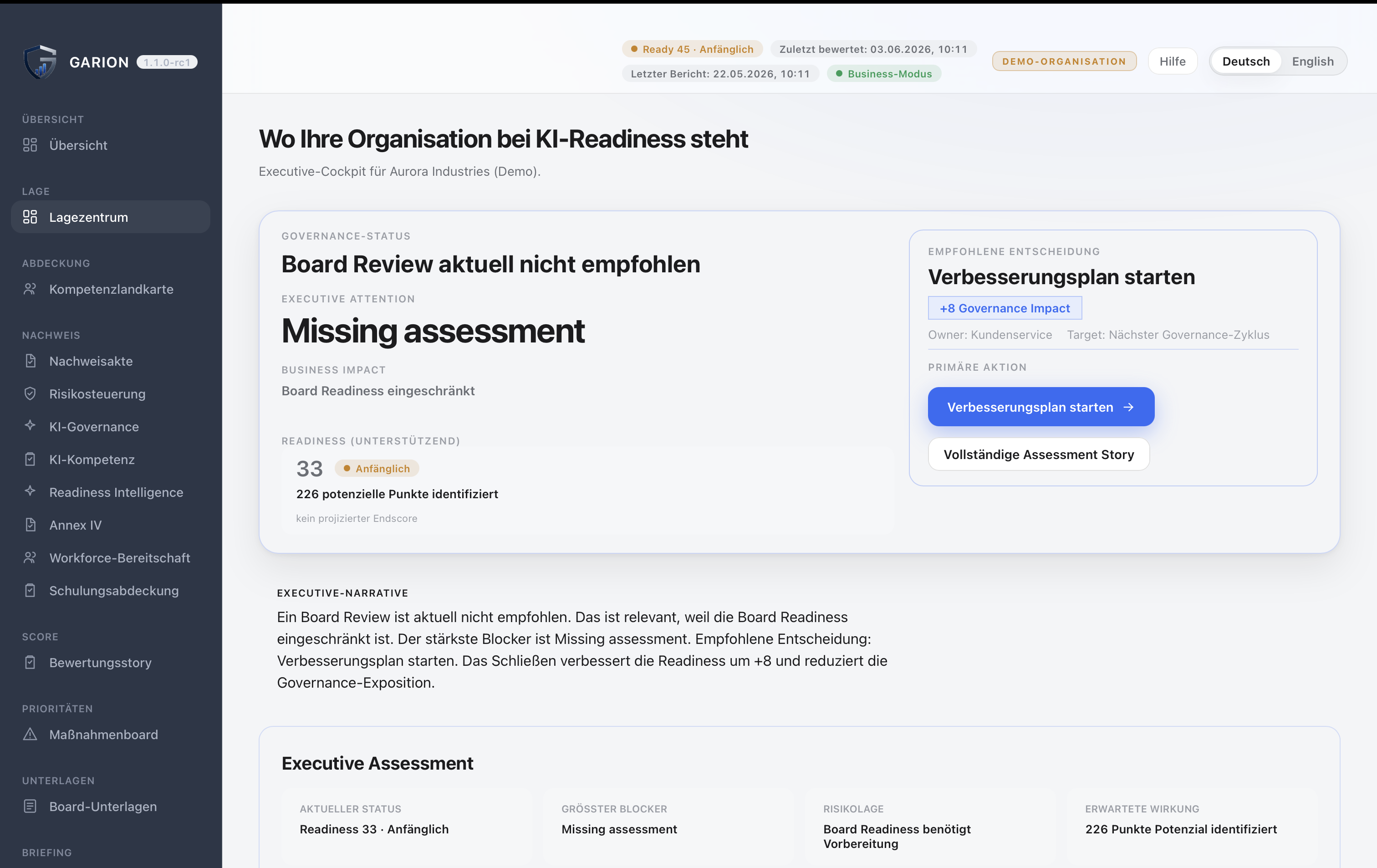Click the Letzter Bericht date pill
The width and height of the screenshot is (1377, 868).
click(720, 74)
